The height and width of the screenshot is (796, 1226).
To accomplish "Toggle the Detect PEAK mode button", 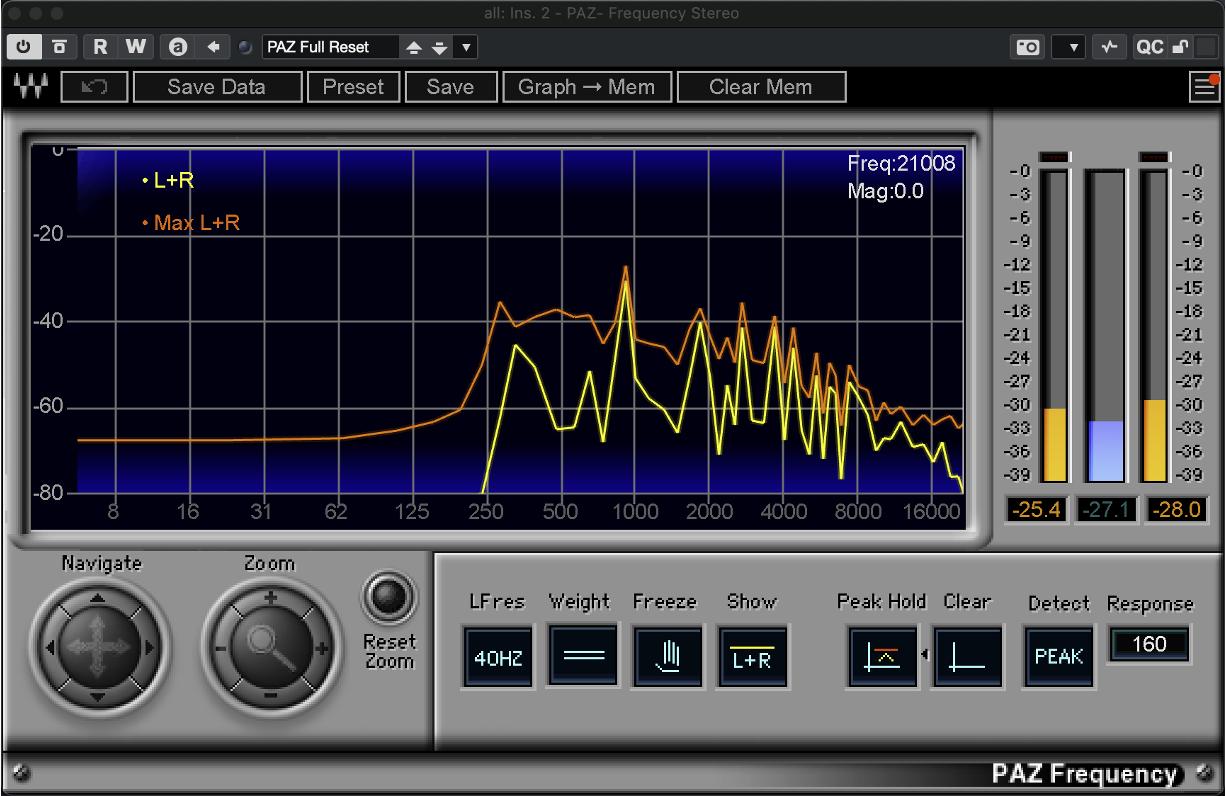I will pos(1059,657).
